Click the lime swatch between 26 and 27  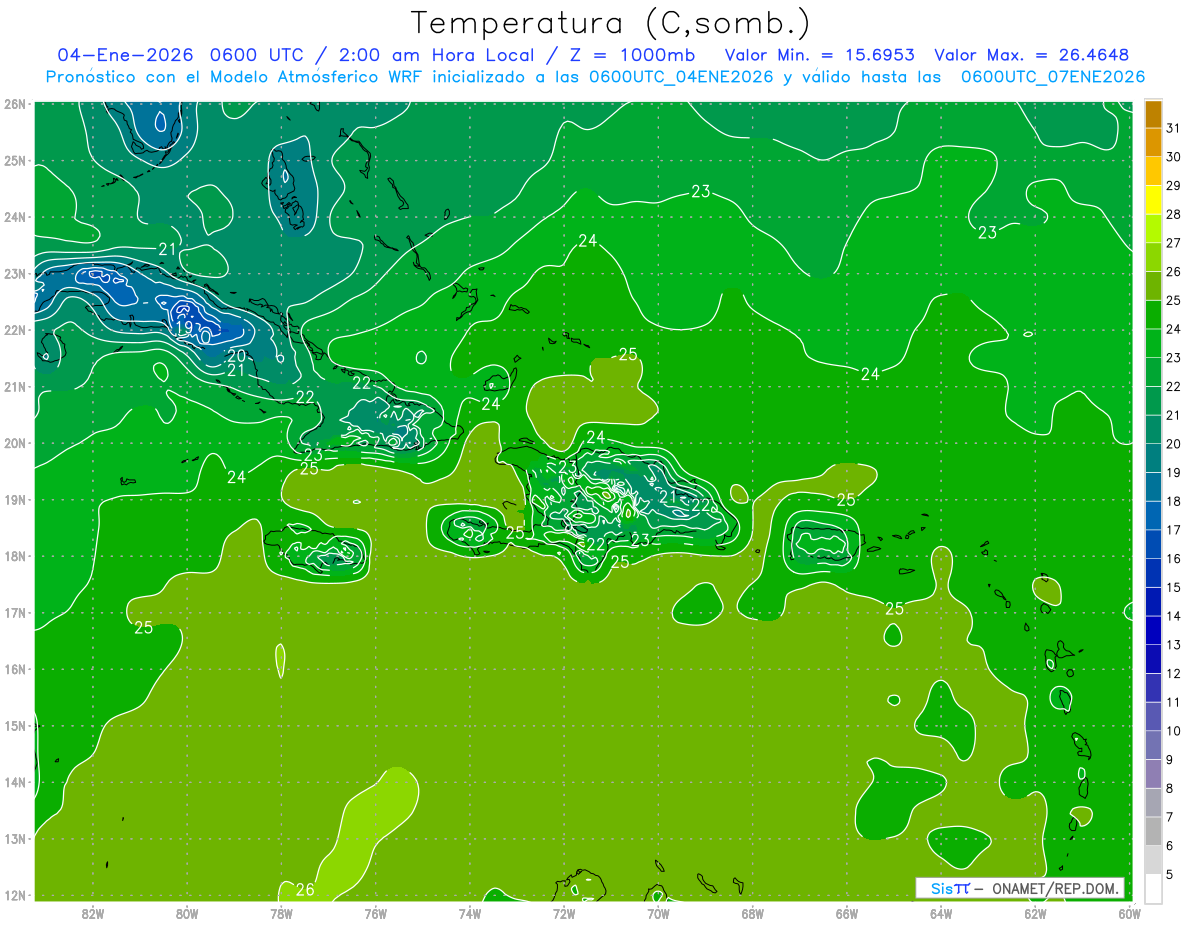[x=1153, y=257]
